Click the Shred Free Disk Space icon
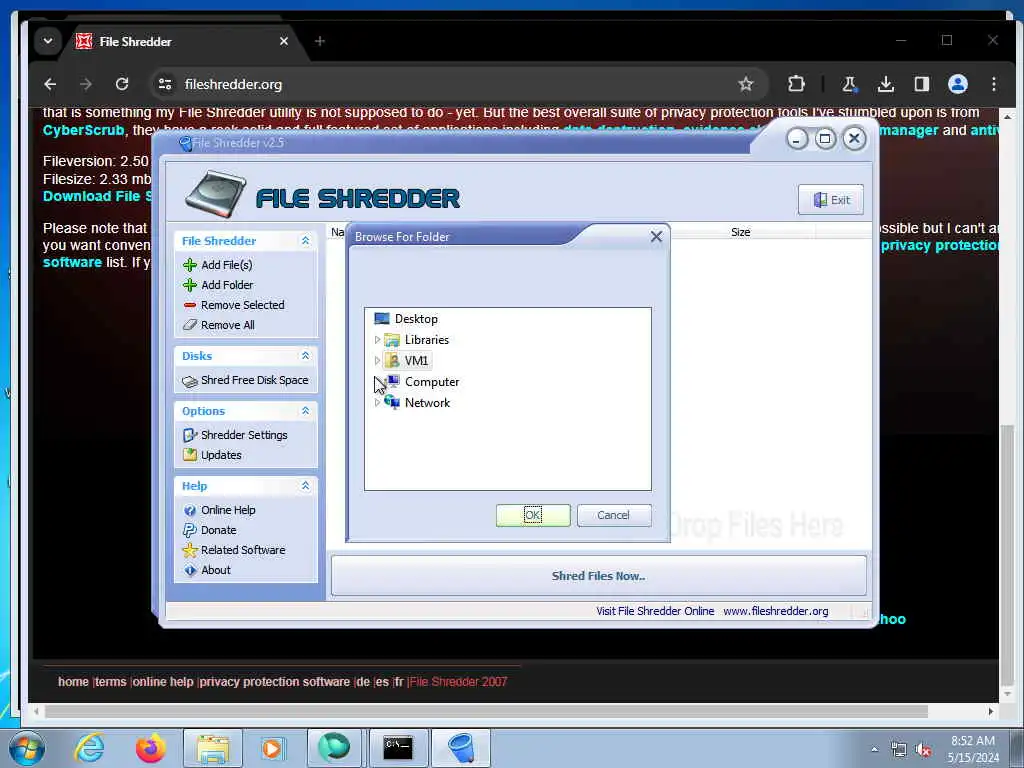 click(x=190, y=381)
